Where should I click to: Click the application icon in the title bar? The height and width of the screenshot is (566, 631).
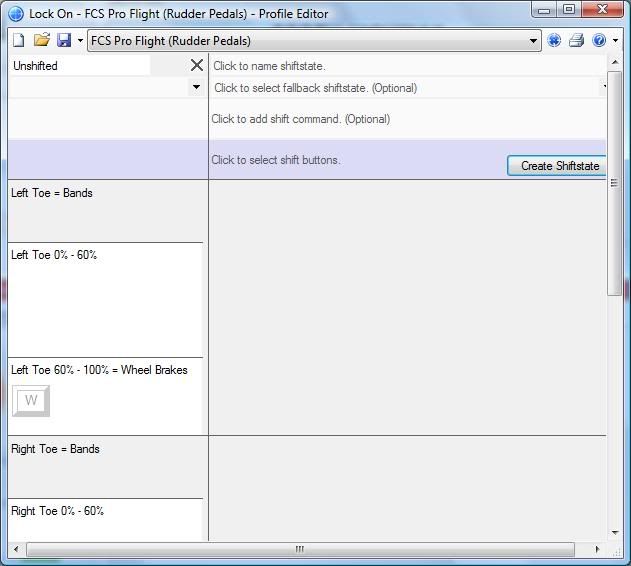tap(15, 14)
